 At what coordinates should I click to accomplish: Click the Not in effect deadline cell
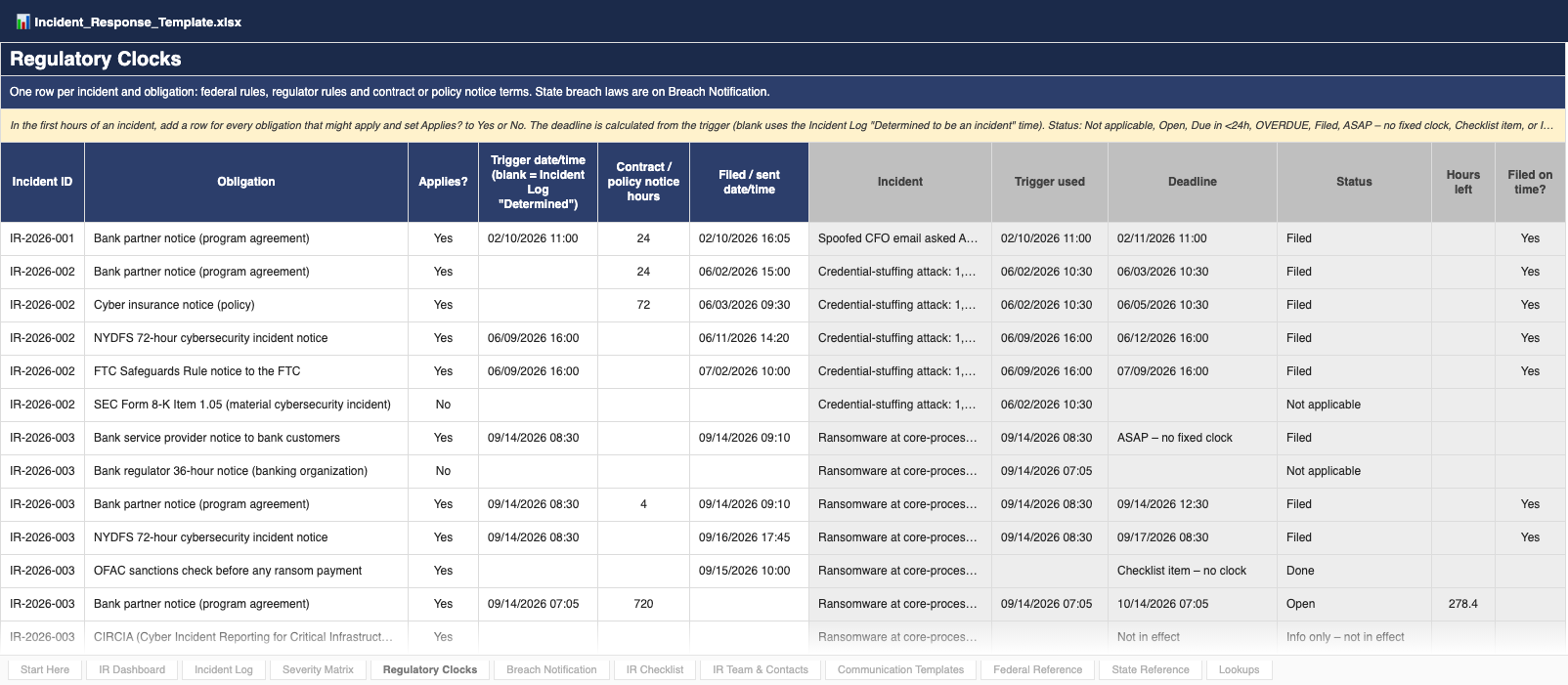[1193, 637]
